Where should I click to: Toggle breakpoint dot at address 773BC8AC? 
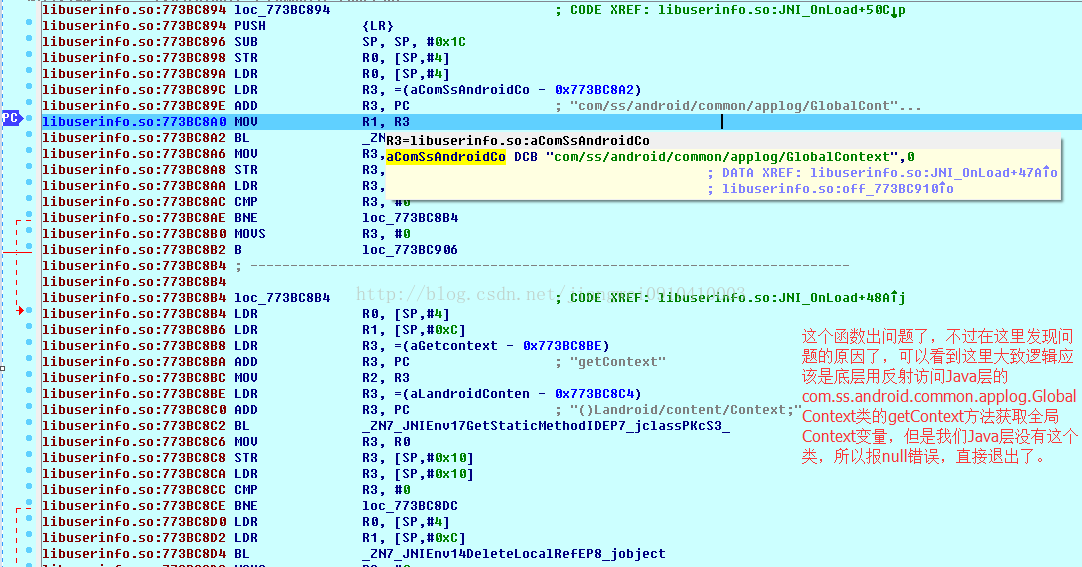point(29,199)
